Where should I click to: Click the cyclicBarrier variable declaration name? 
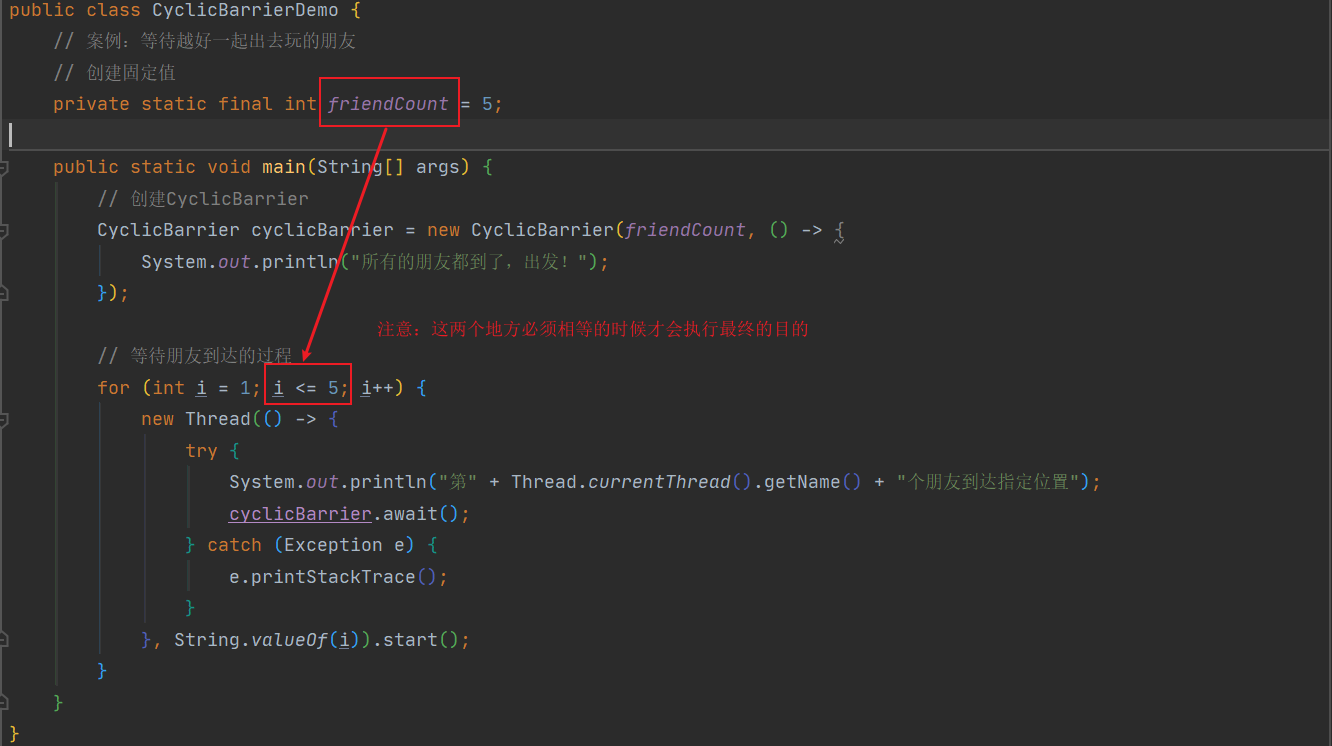pyautogui.click(x=322, y=230)
